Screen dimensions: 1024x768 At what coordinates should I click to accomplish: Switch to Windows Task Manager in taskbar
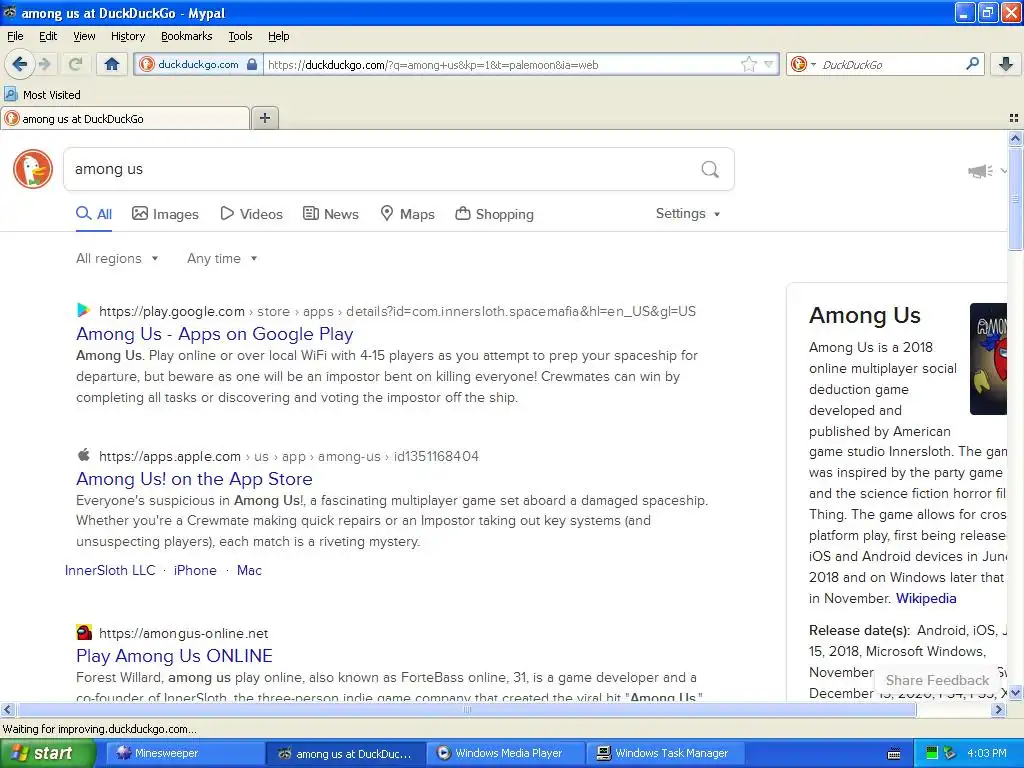[x=667, y=753]
